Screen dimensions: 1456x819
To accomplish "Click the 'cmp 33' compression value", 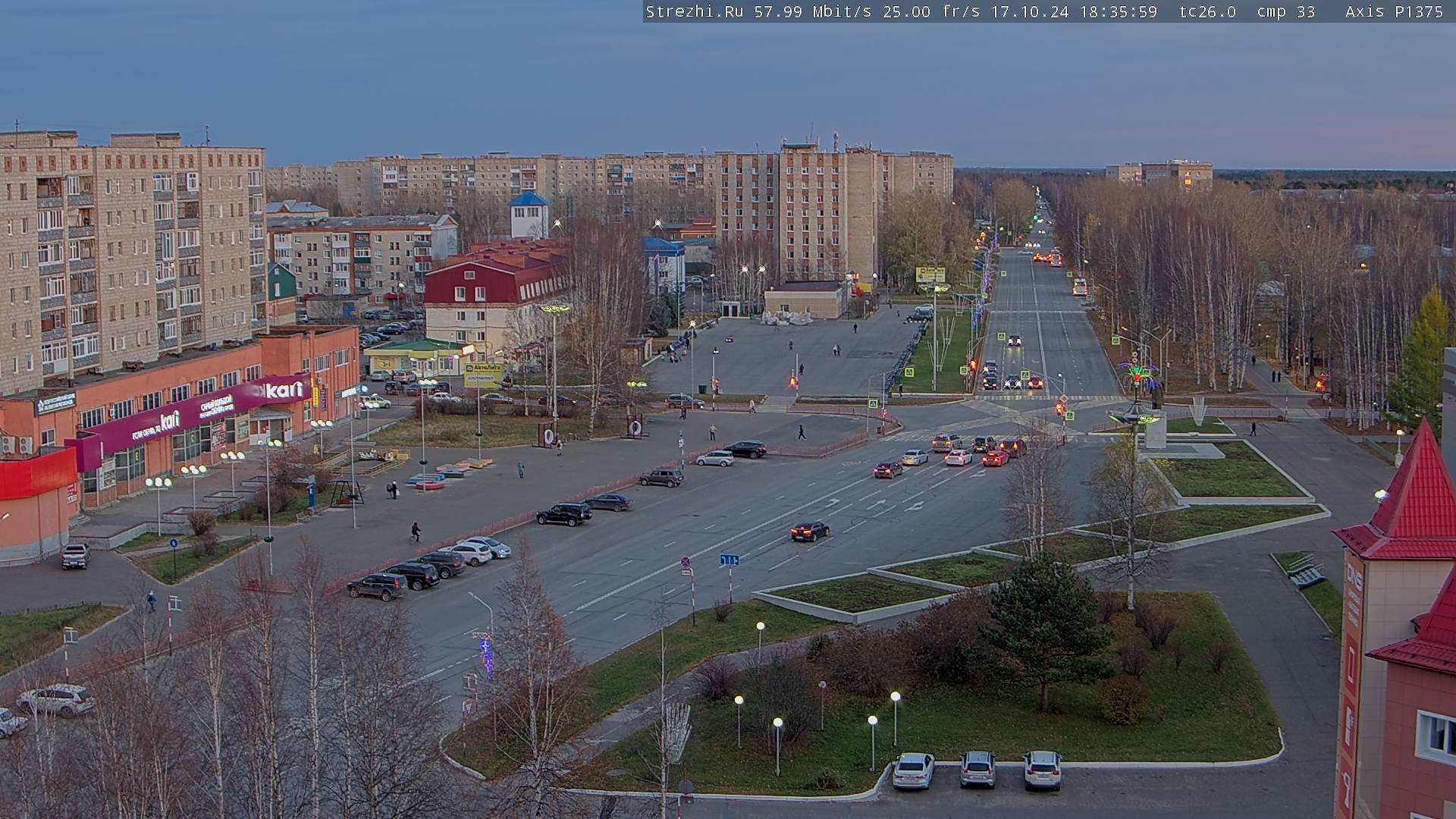I will [1286, 11].
